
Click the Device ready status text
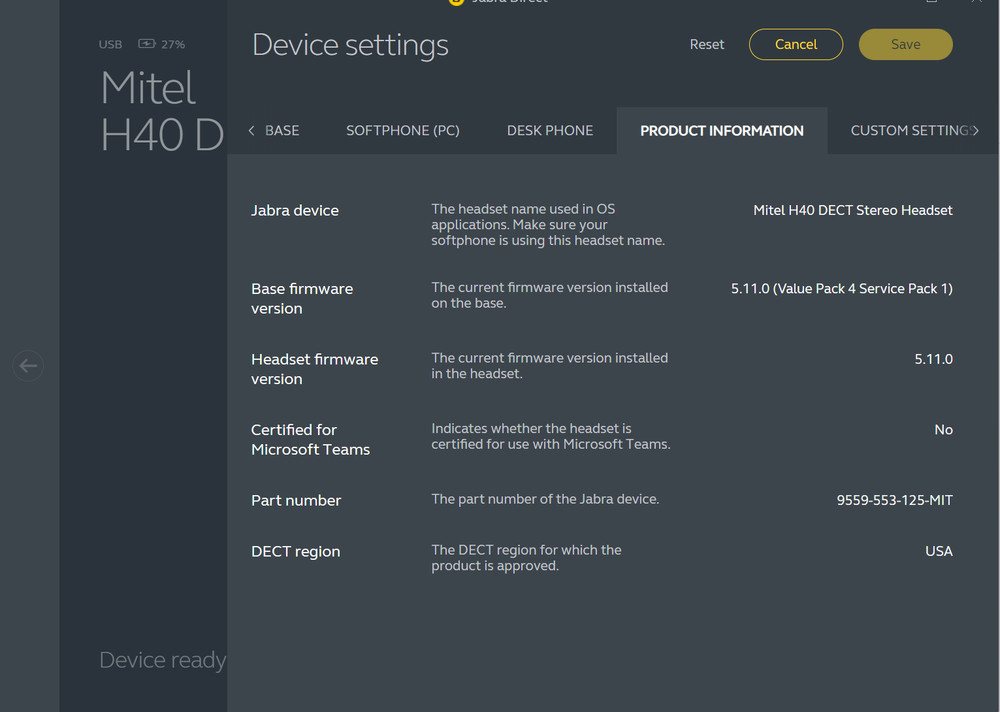(162, 660)
